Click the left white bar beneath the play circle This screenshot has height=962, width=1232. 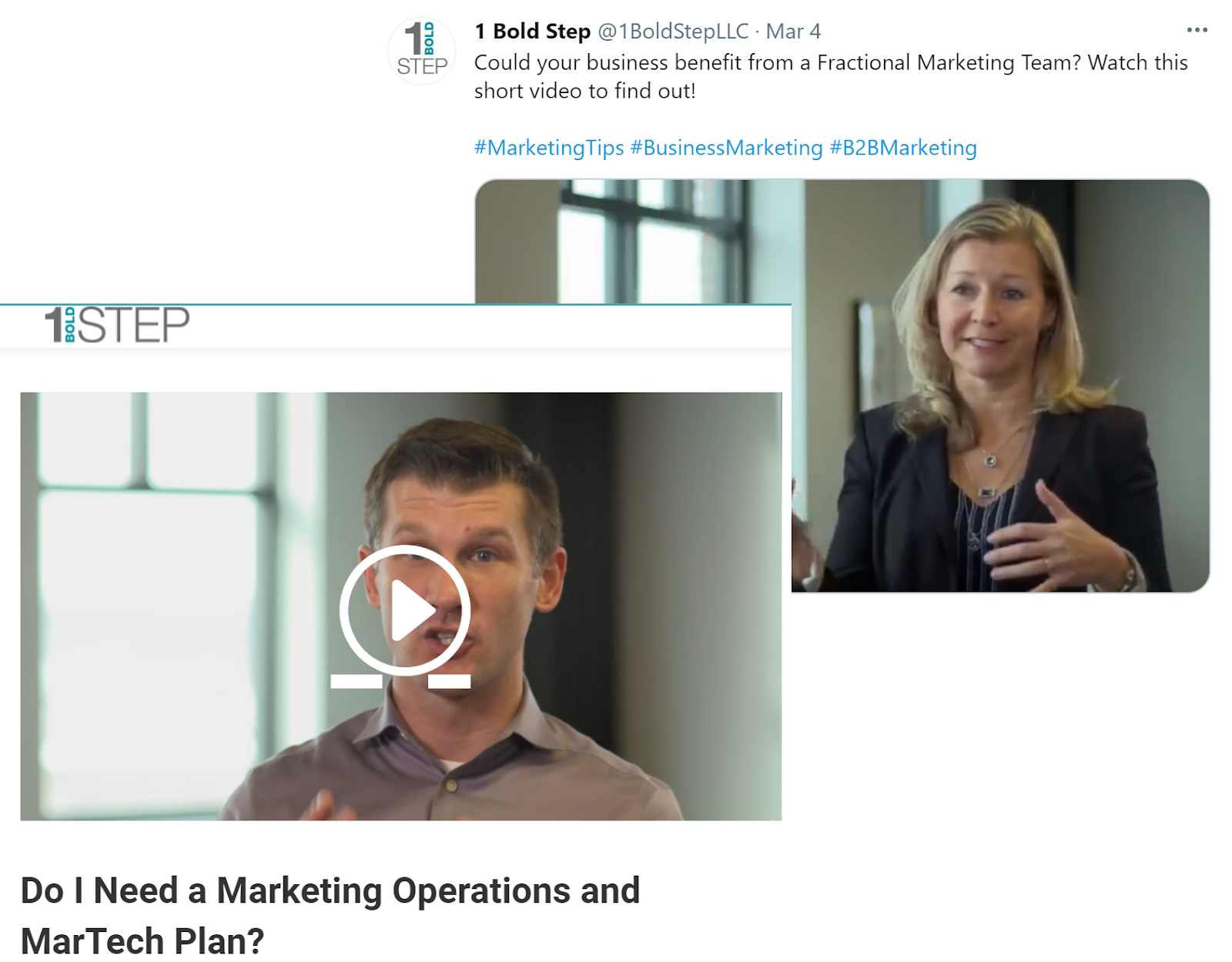tap(357, 681)
